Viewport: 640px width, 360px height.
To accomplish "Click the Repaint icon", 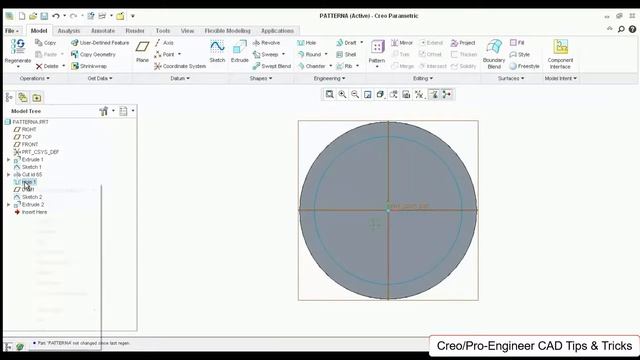I will (367, 95).
